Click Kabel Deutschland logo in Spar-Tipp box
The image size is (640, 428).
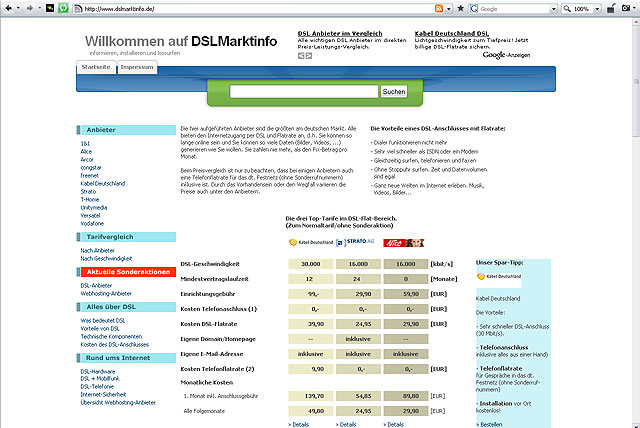(499, 276)
